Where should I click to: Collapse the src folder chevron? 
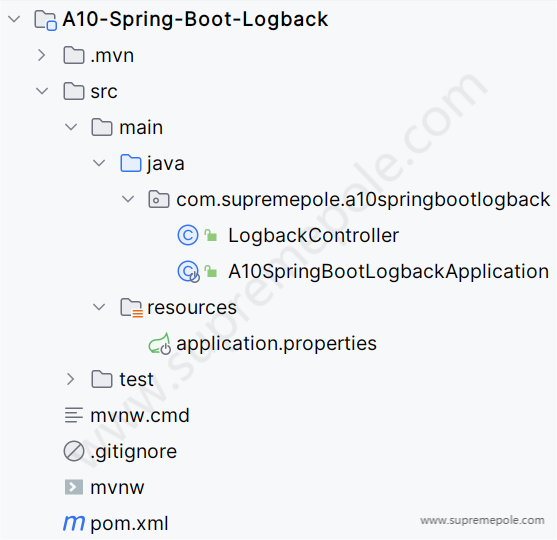click(x=42, y=91)
